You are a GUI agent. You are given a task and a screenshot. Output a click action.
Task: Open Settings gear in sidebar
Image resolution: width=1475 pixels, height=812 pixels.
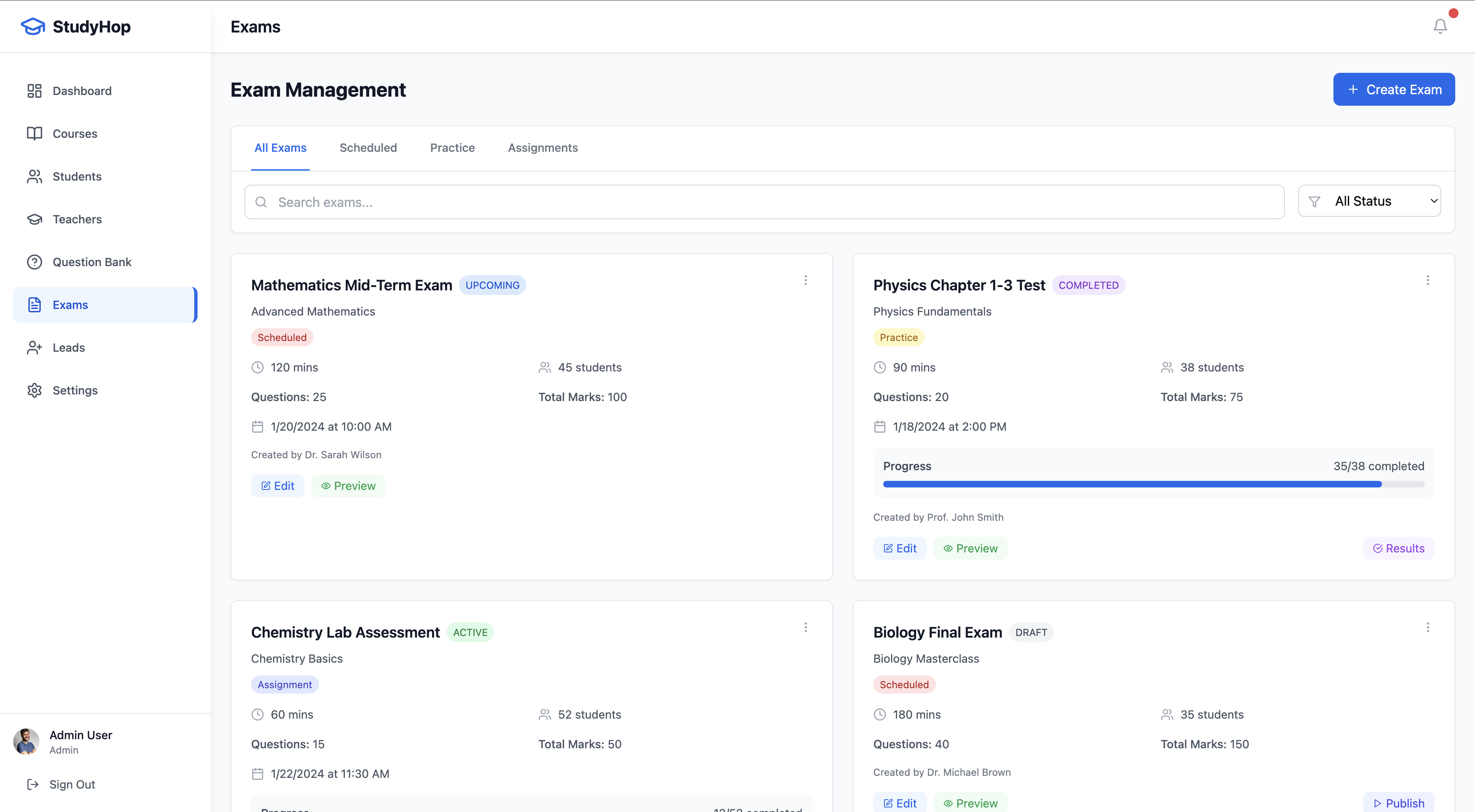pos(34,390)
